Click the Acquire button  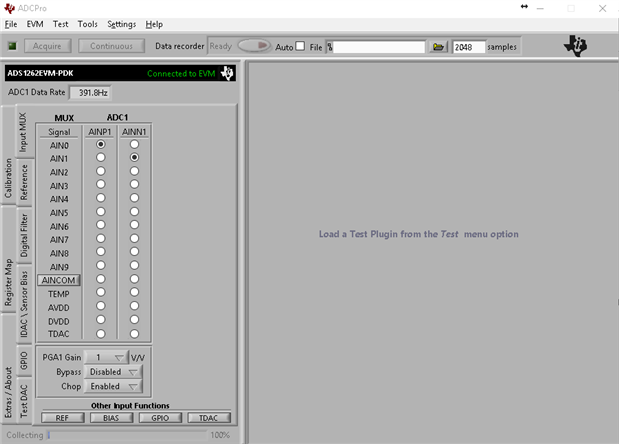[47, 46]
